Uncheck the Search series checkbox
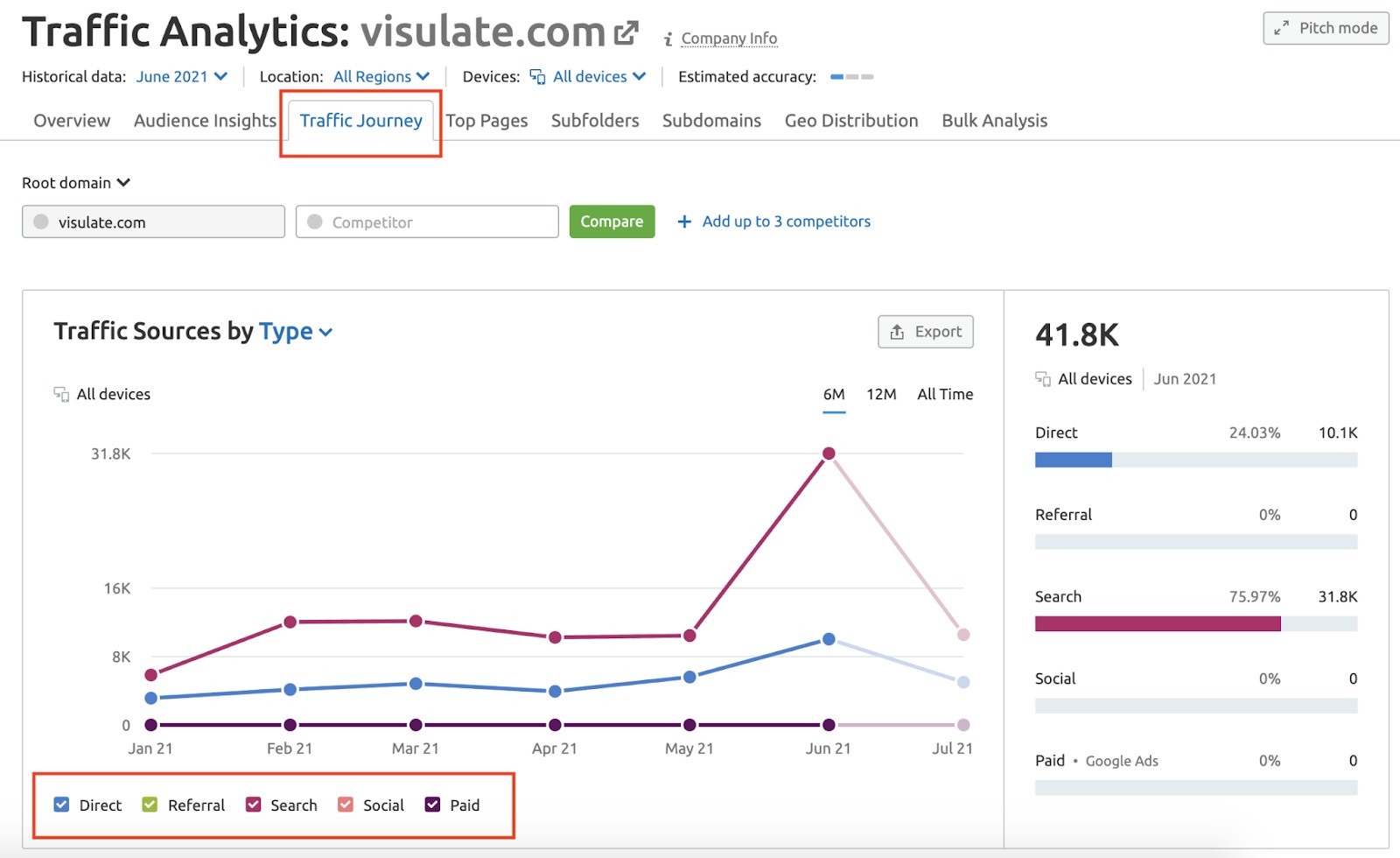The height and width of the screenshot is (858, 1400). pyautogui.click(x=253, y=805)
